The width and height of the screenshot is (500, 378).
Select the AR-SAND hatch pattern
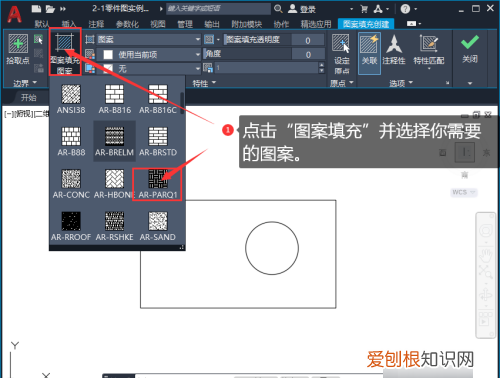pyautogui.click(x=158, y=226)
